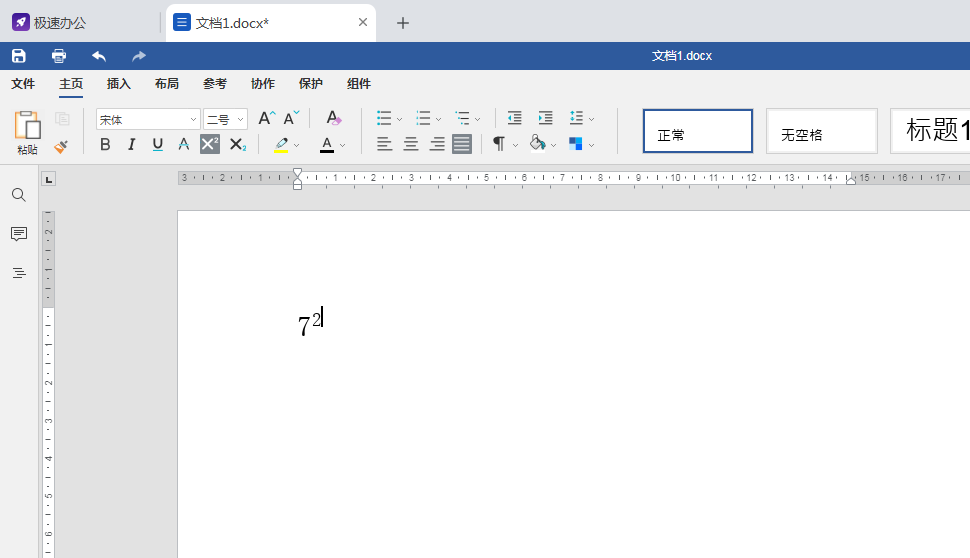The height and width of the screenshot is (558, 970).
Task: Center align the text
Action: (411, 144)
